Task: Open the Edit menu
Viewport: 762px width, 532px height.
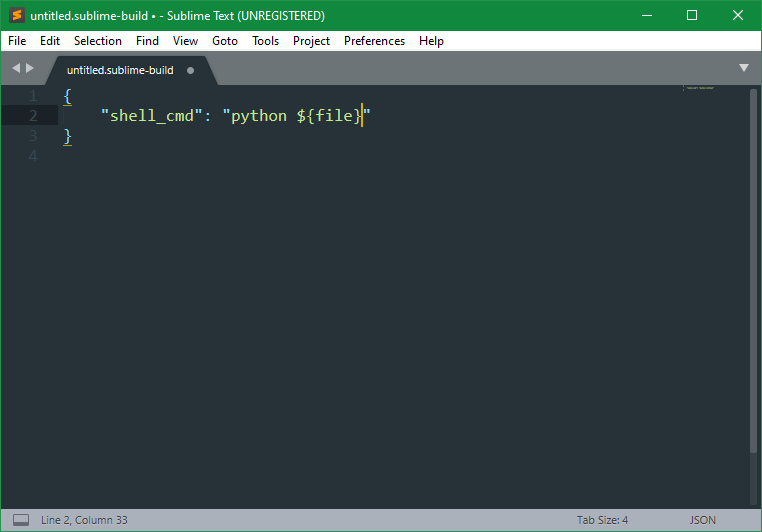Action: click(x=50, y=41)
